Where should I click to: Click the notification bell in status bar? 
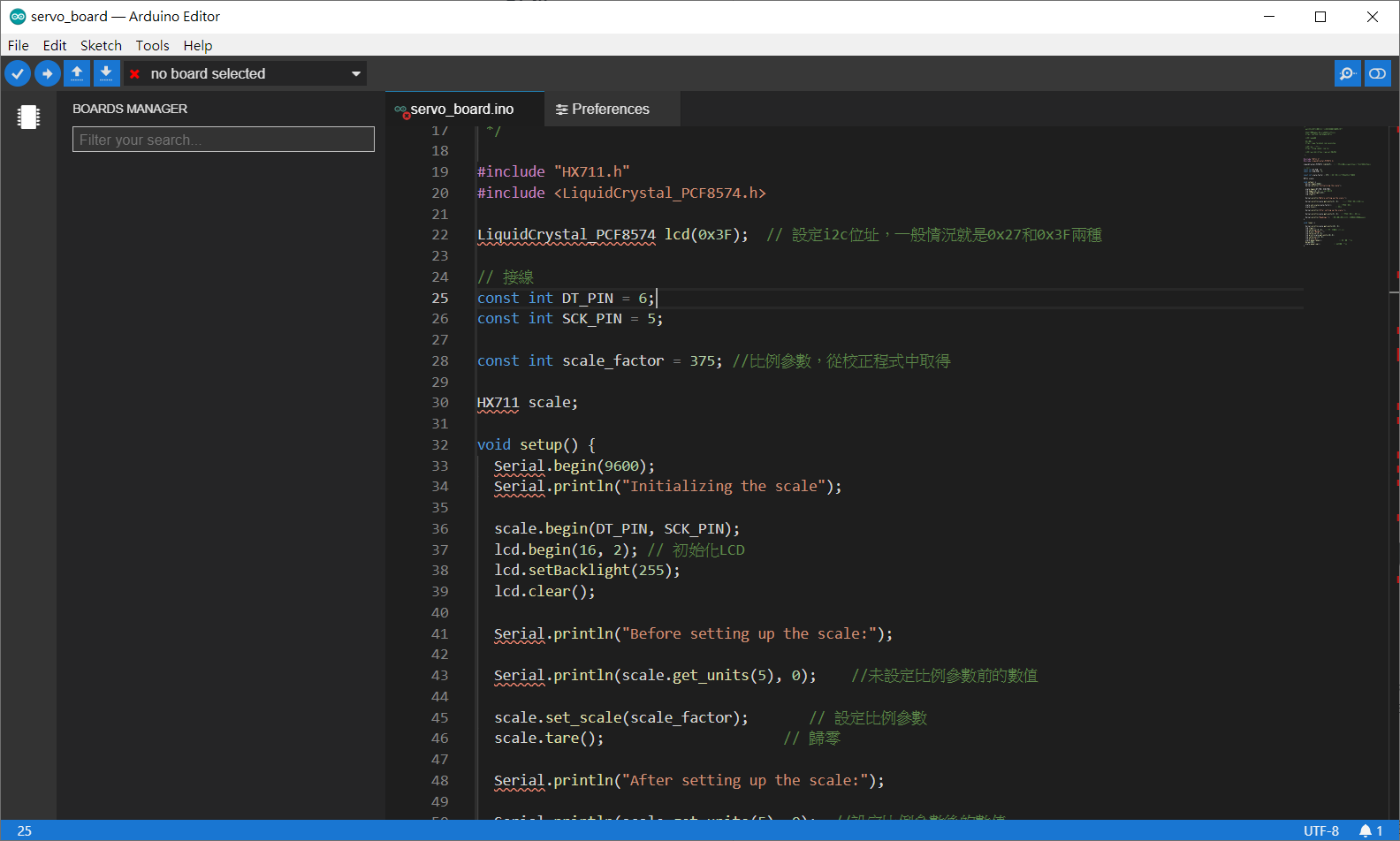(x=1366, y=830)
